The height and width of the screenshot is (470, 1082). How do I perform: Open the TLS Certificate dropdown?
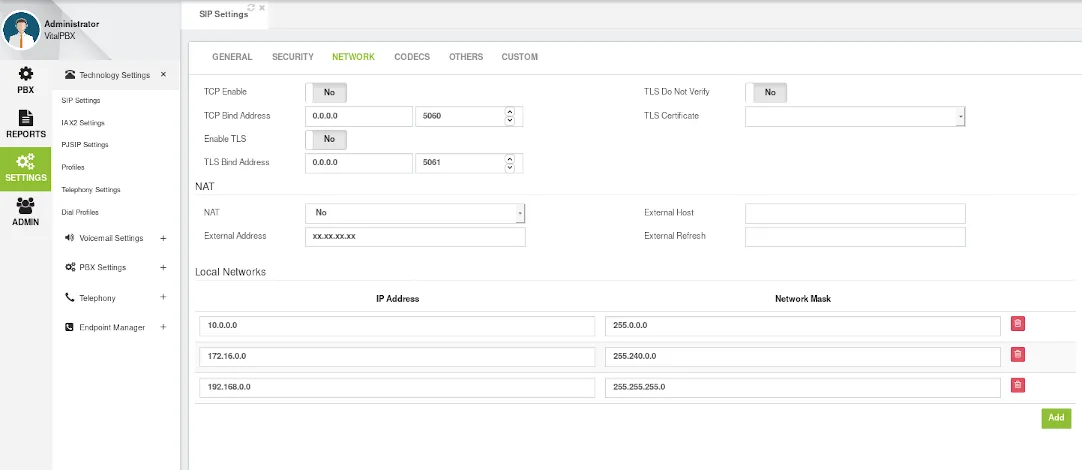click(x=855, y=117)
